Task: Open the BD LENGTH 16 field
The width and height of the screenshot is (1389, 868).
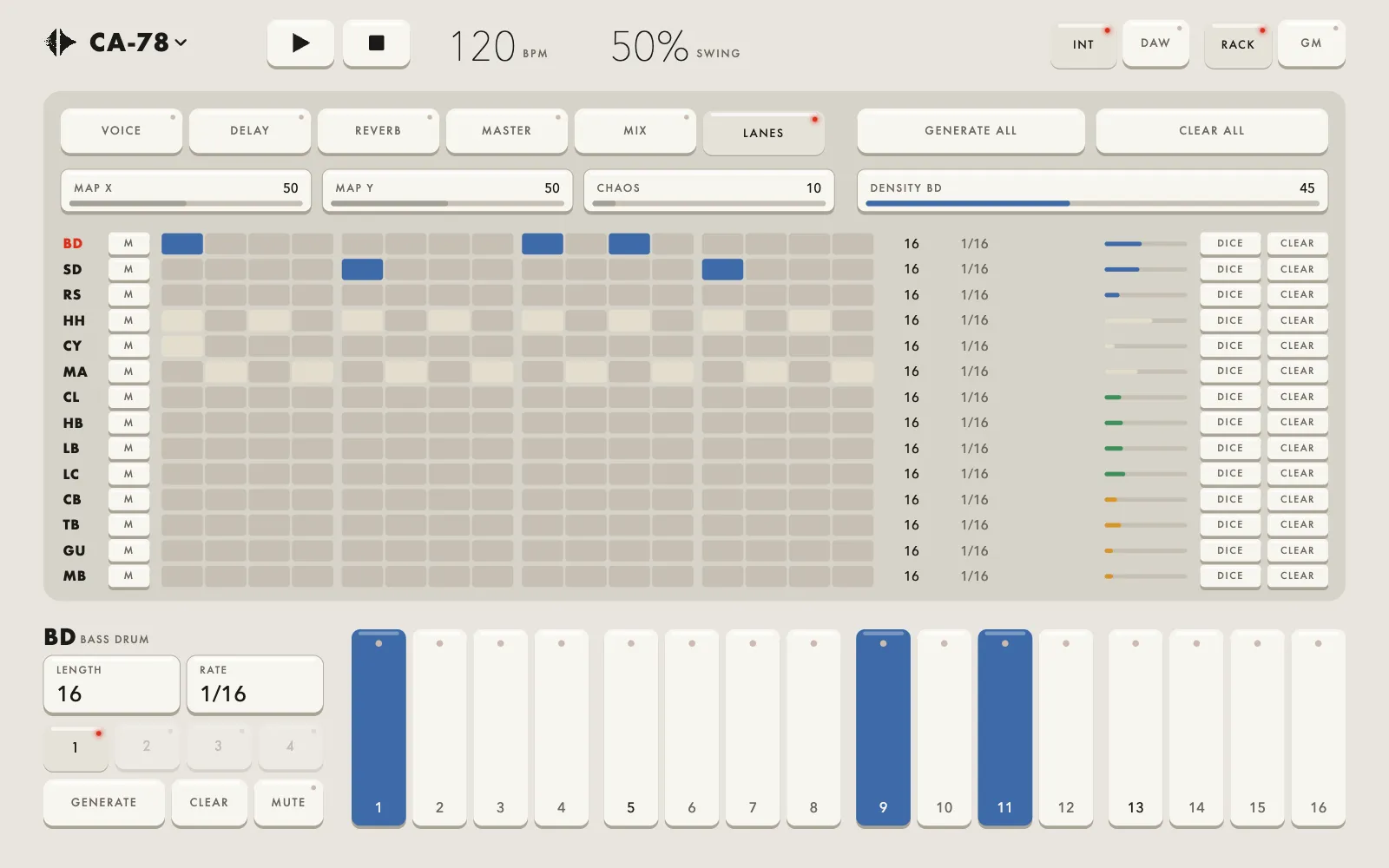Action: (111, 685)
